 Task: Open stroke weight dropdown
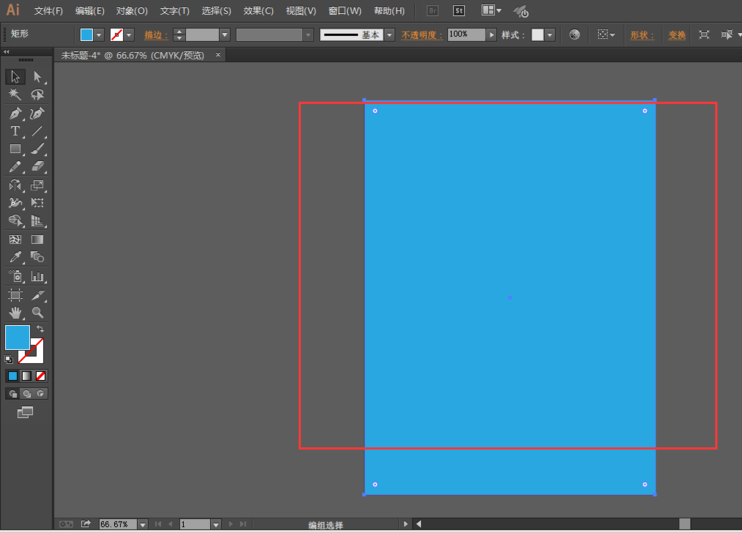point(225,35)
